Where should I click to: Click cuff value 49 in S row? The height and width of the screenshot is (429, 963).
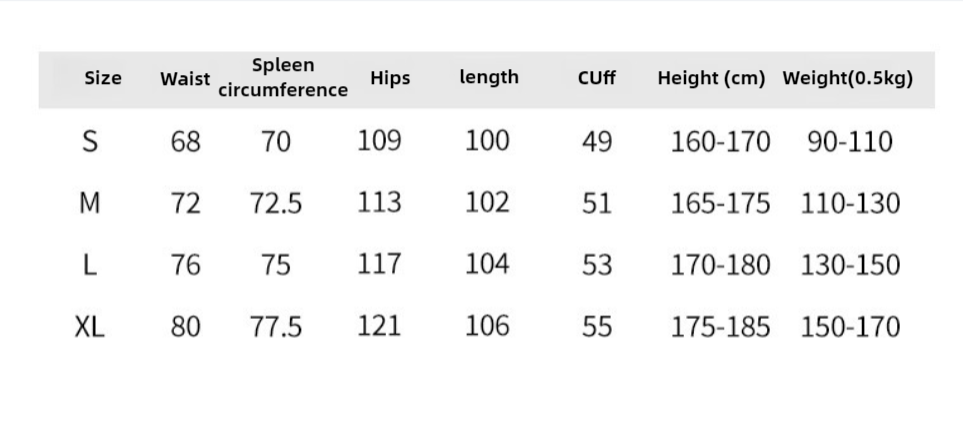tap(597, 142)
